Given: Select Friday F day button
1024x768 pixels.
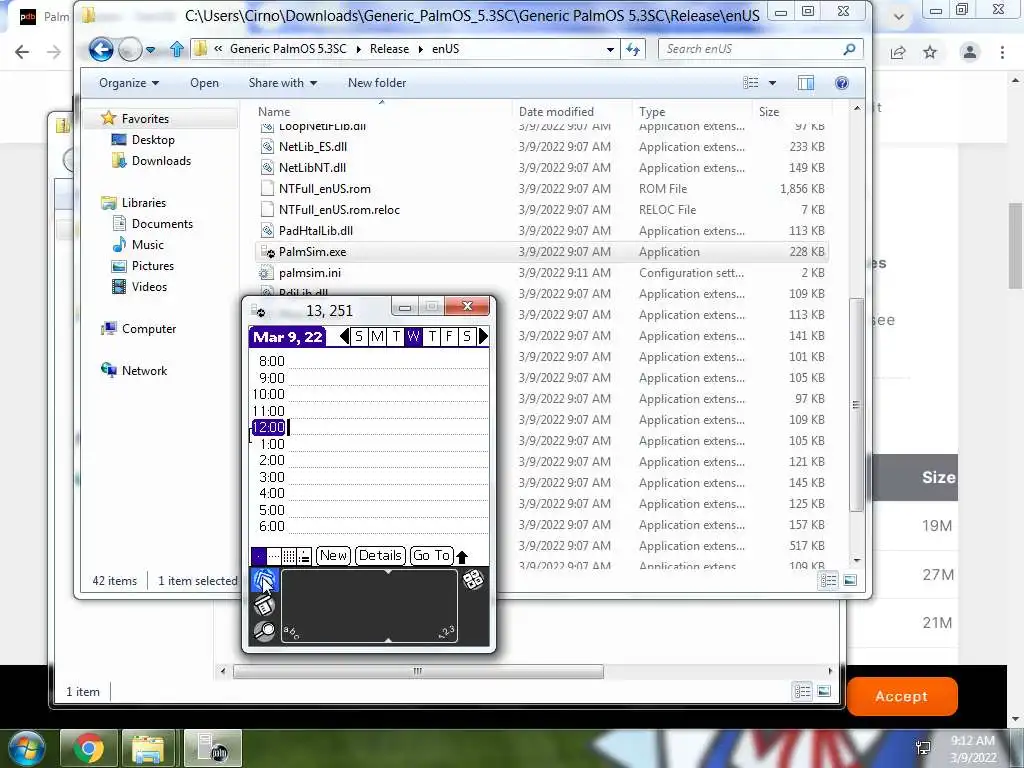Looking at the screenshot, I should click(x=449, y=336).
